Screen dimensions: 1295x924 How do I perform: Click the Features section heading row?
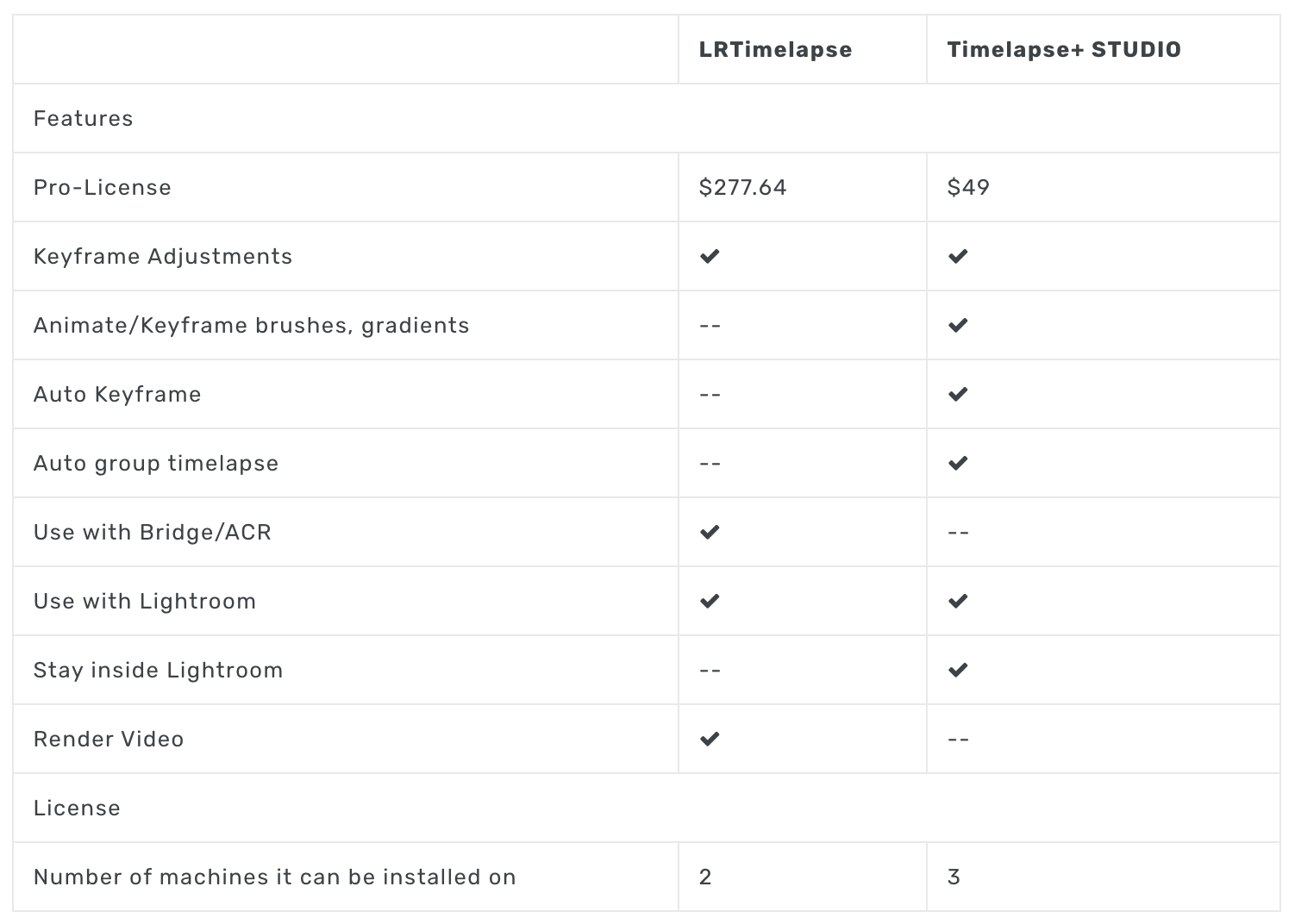[647, 118]
